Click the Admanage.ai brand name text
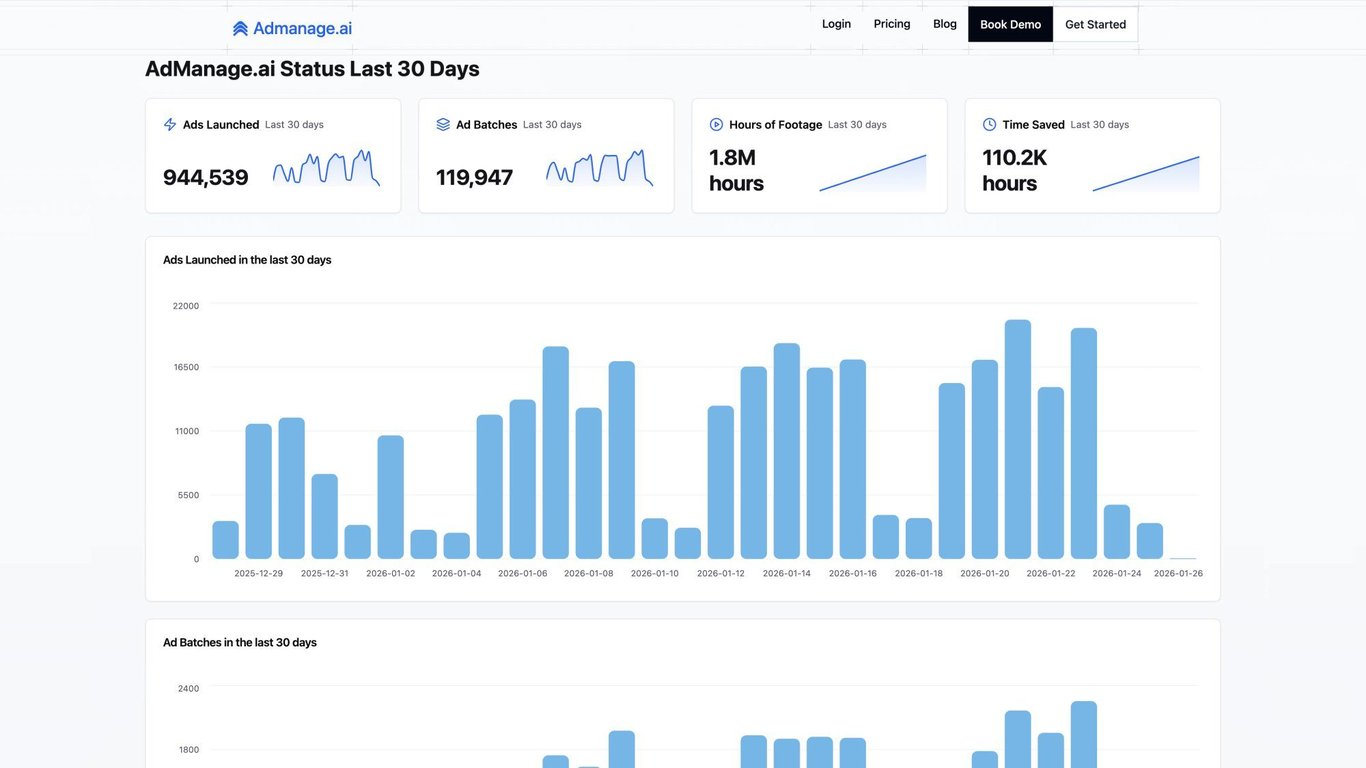 coord(302,29)
